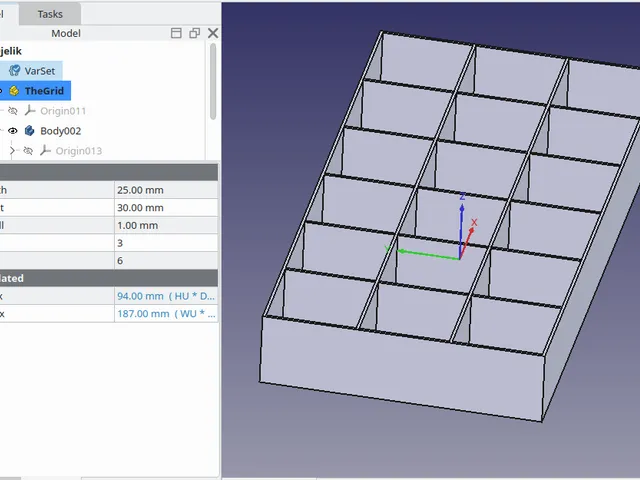Click the green Y axis in the 3D view
640x480 pixels.
428,254
